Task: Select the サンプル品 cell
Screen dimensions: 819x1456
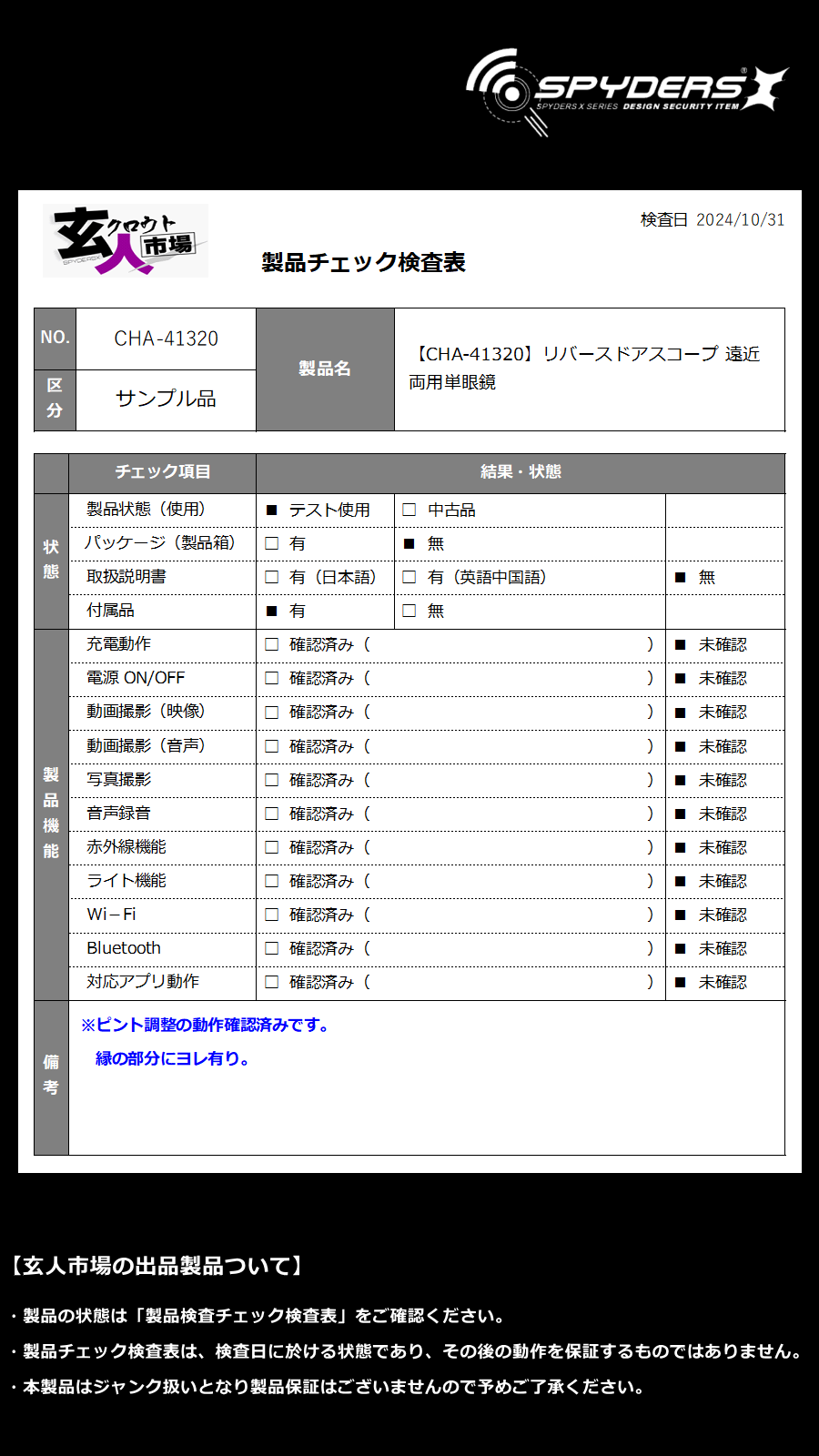Action: (x=166, y=399)
